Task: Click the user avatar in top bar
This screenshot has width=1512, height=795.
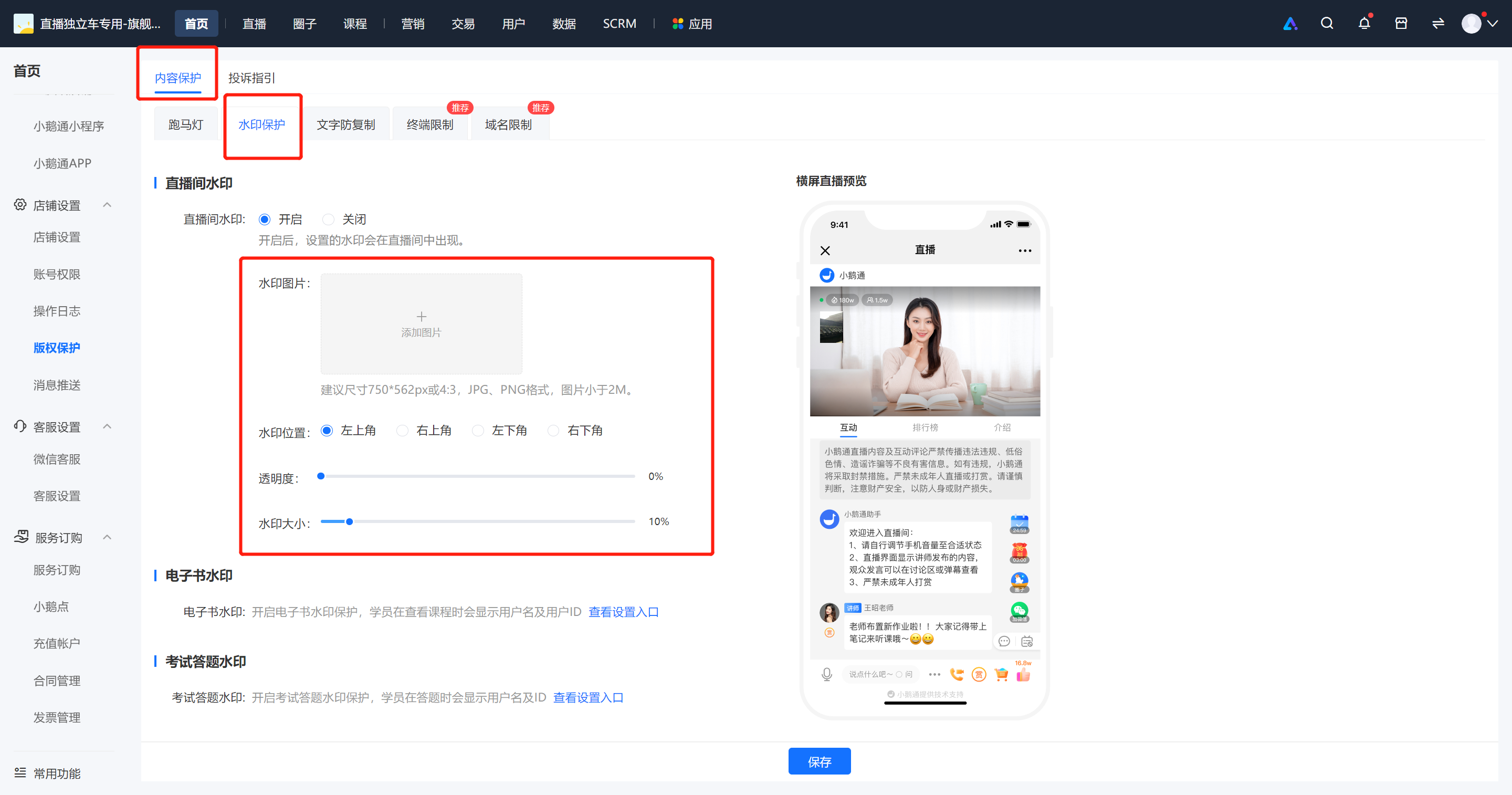Action: click(1471, 24)
